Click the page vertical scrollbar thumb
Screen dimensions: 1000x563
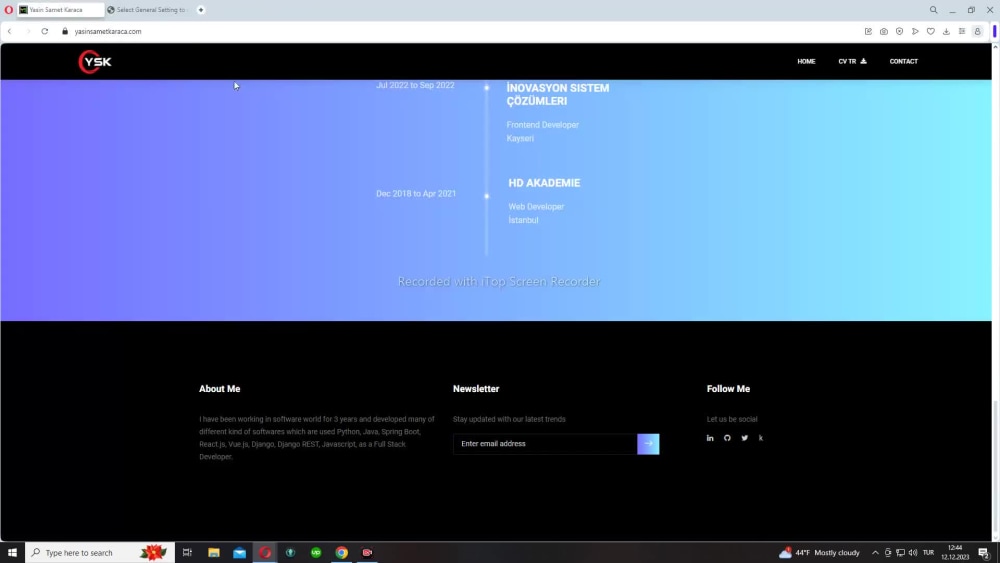(x=996, y=468)
